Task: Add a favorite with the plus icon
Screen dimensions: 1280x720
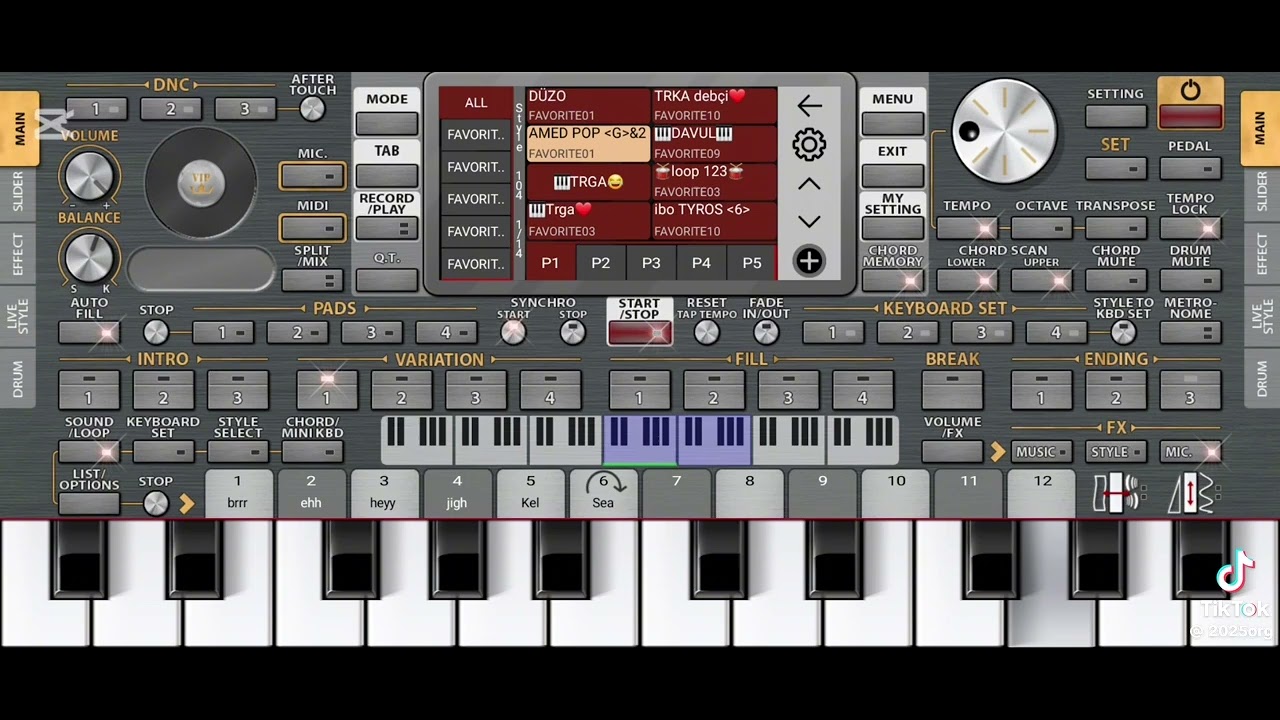Action: coord(809,261)
